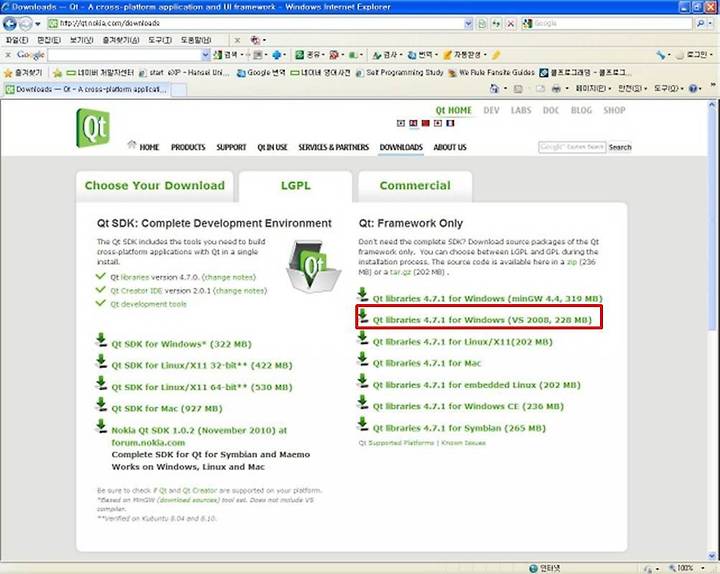Screen dimensions: 720x574
Task: Click the Google Toolbar 로그인 sign-in button
Action: pyautogui.click(x=693, y=55)
